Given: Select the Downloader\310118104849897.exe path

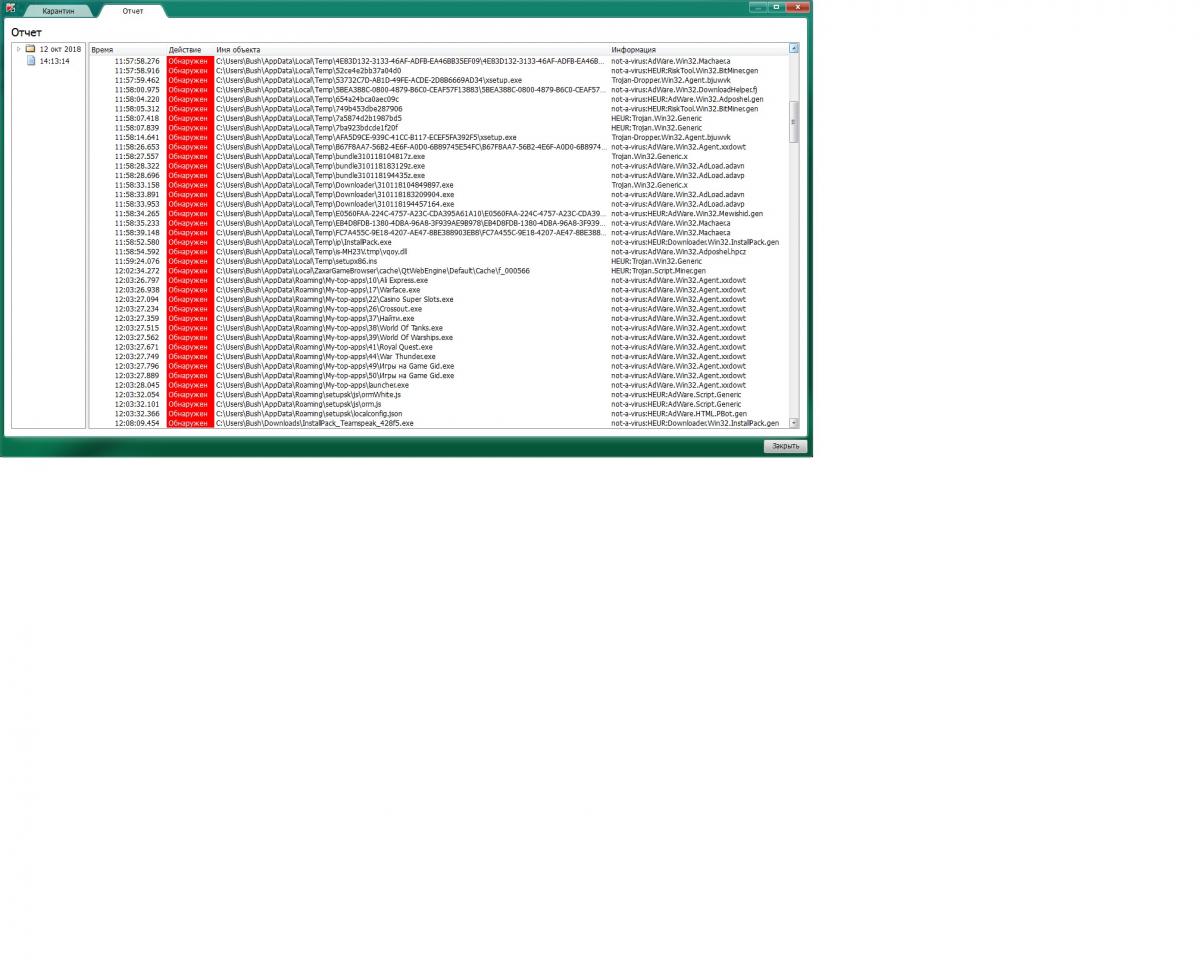Looking at the screenshot, I should [335, 185].
